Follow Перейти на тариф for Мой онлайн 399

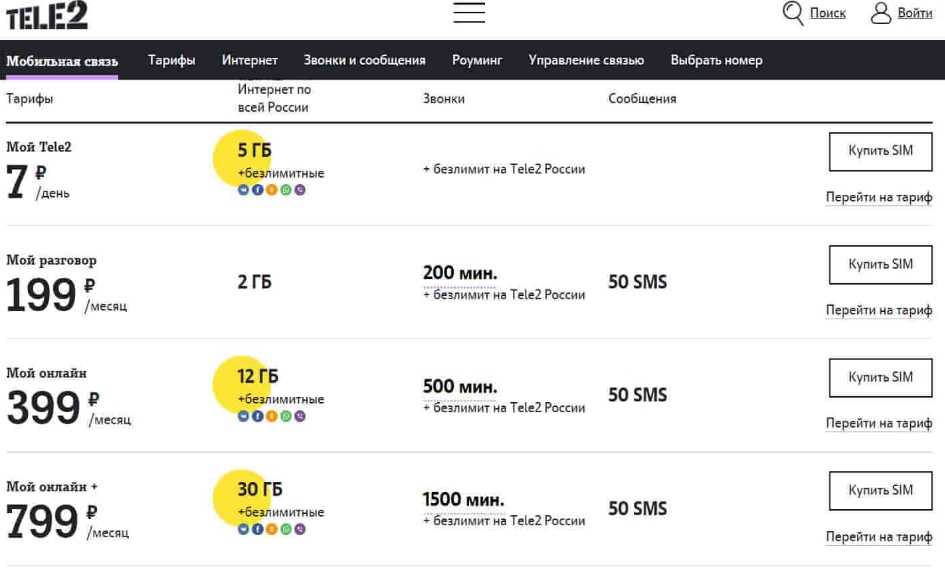(x=879, y=424)
